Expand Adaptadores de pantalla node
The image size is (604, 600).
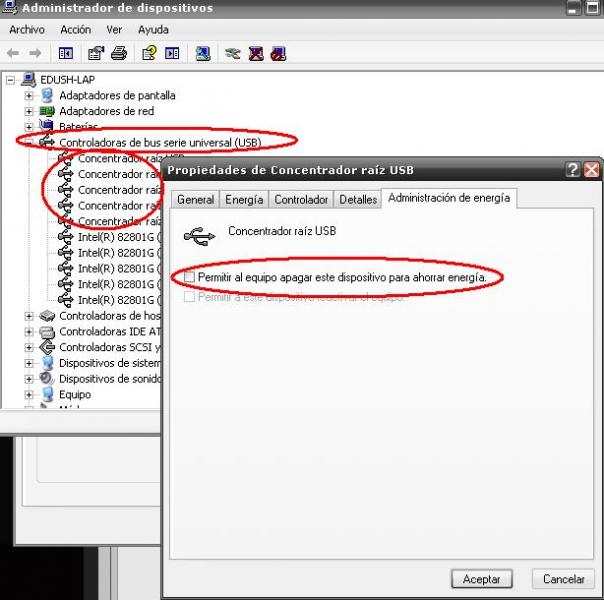pyautogui.click(x=29, y=96)
